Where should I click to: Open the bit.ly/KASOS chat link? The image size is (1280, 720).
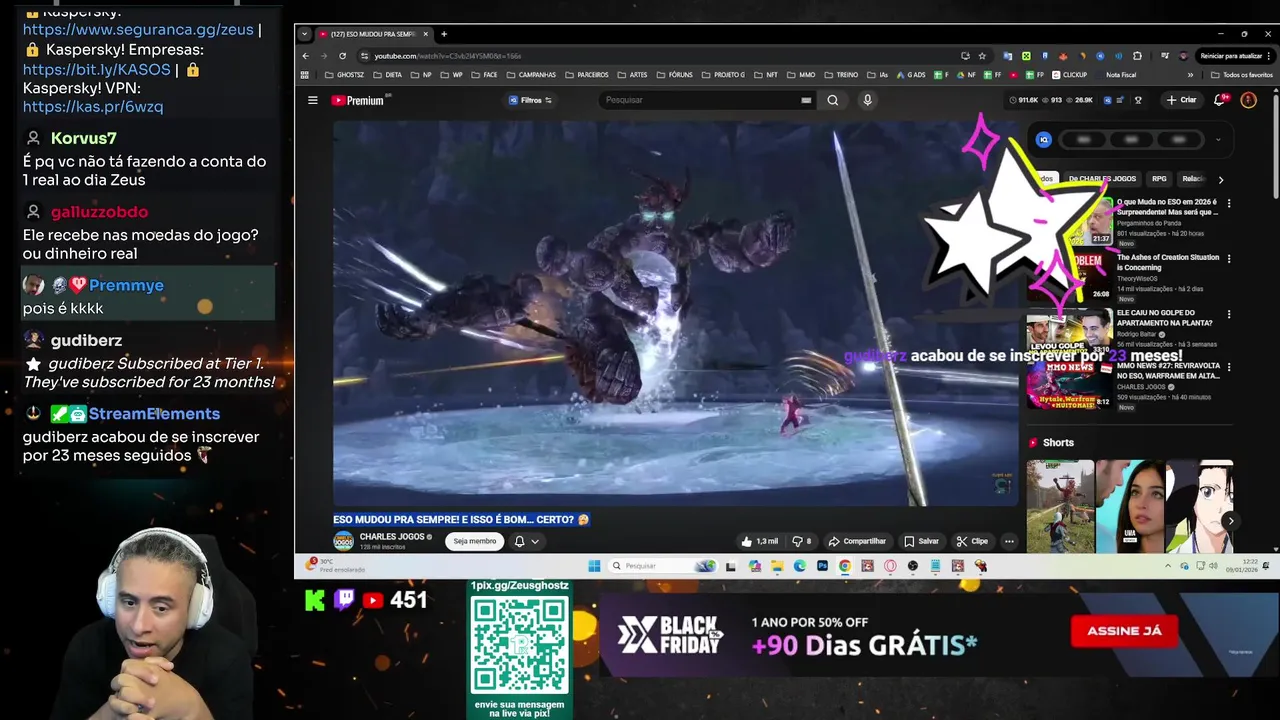coord(97,69)
